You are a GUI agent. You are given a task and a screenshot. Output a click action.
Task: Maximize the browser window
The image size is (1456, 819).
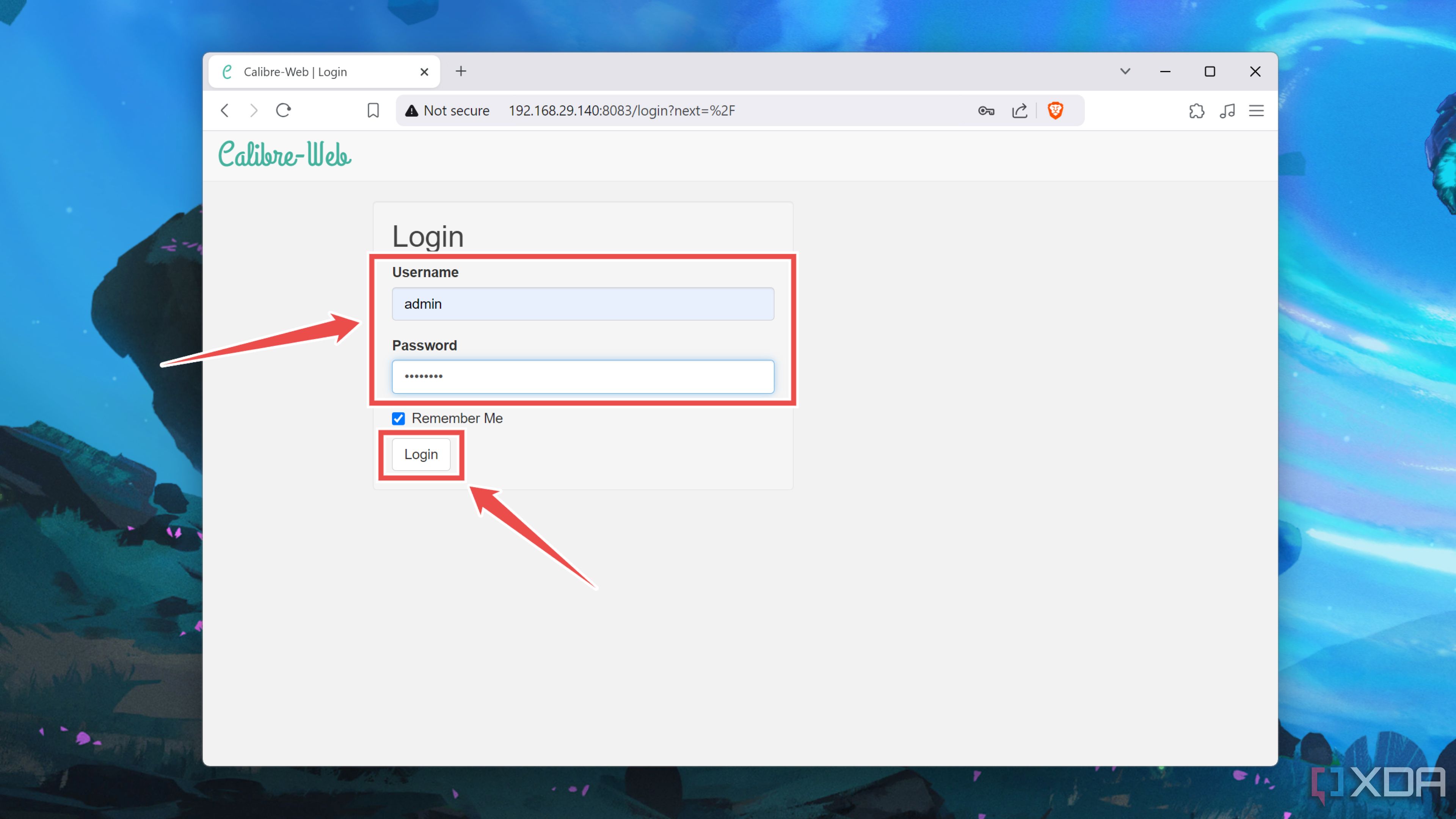coord(1210,71)
